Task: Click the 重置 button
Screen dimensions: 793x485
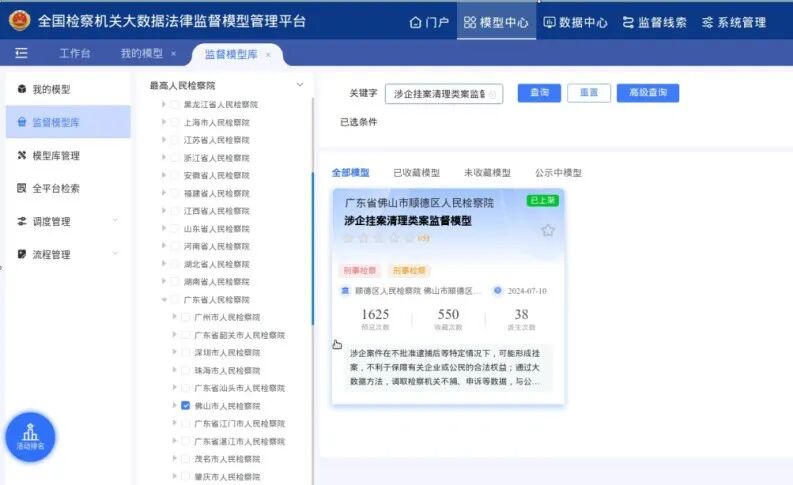Action: click(589, 93)
